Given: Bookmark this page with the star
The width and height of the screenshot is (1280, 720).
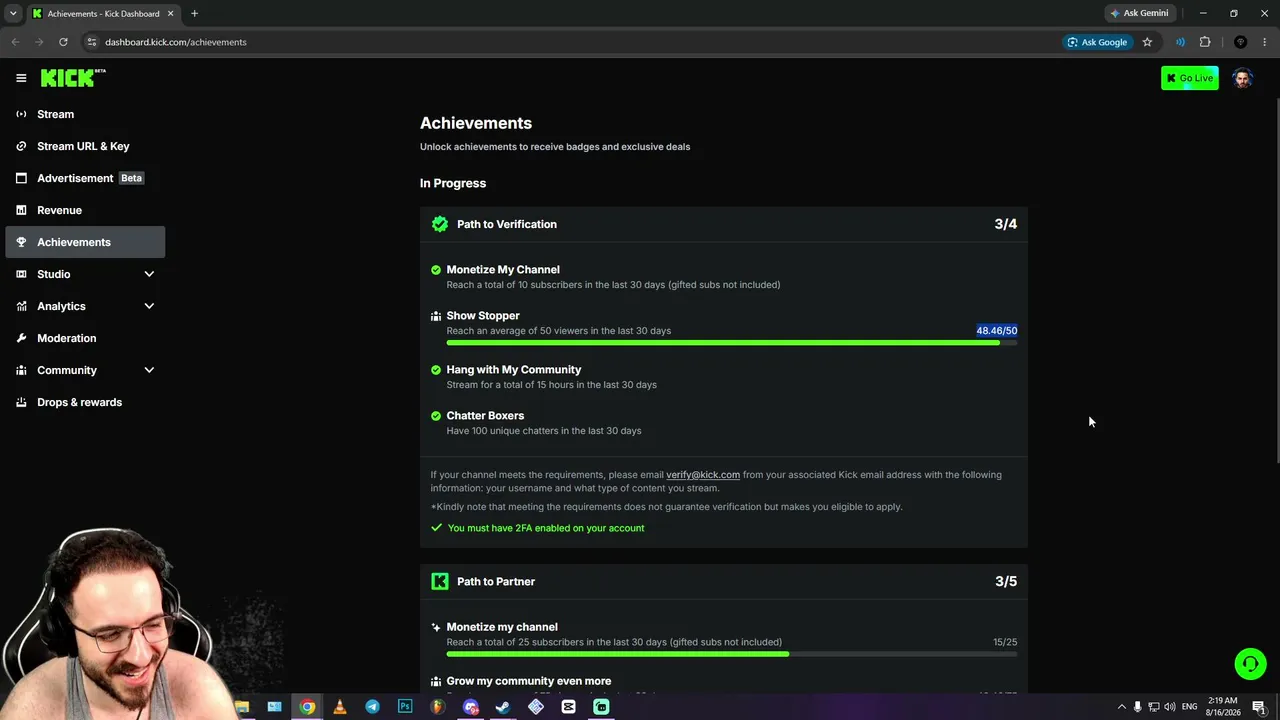Looking at the screenshot, I should click(1147, 42).
